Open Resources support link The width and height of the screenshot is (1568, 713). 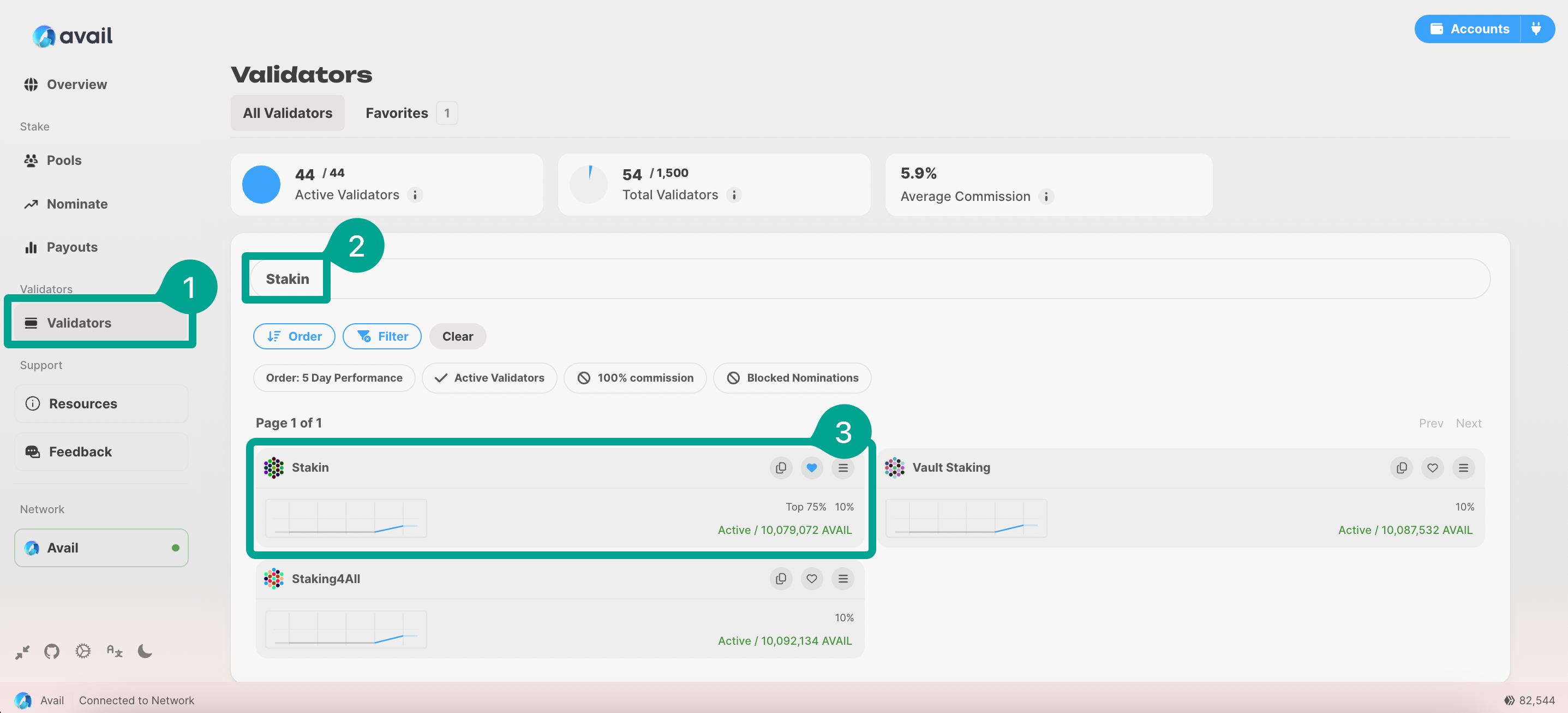coord(101,403)
